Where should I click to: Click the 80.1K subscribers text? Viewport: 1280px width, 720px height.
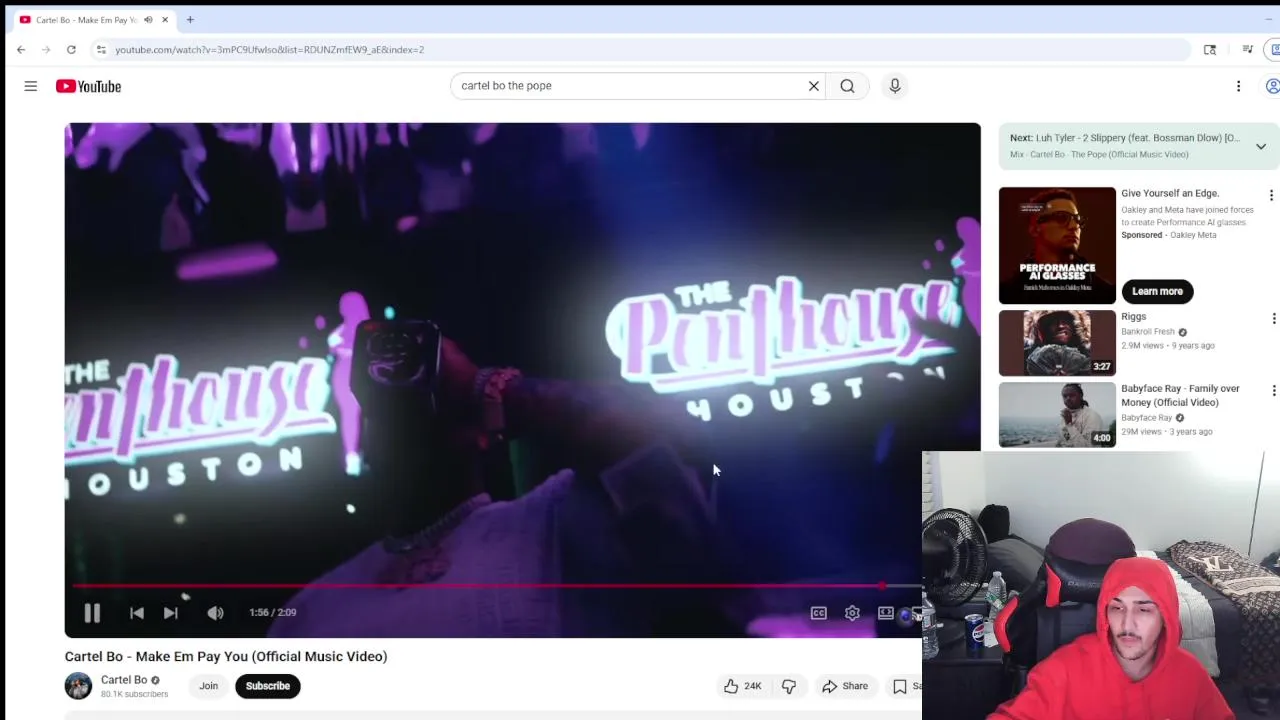point(134,694)
